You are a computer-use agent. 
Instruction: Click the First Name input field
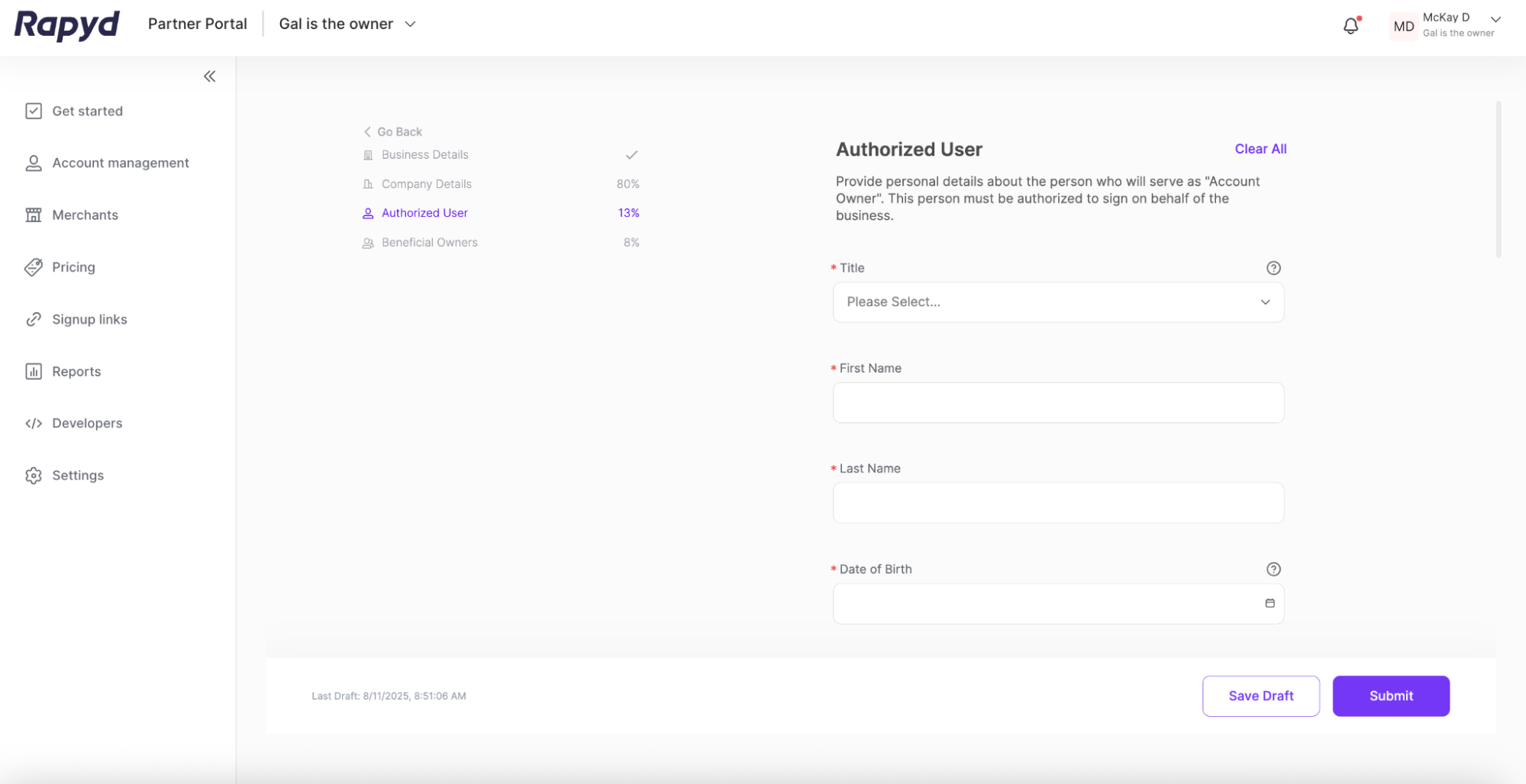click(x=1057, y=403)
